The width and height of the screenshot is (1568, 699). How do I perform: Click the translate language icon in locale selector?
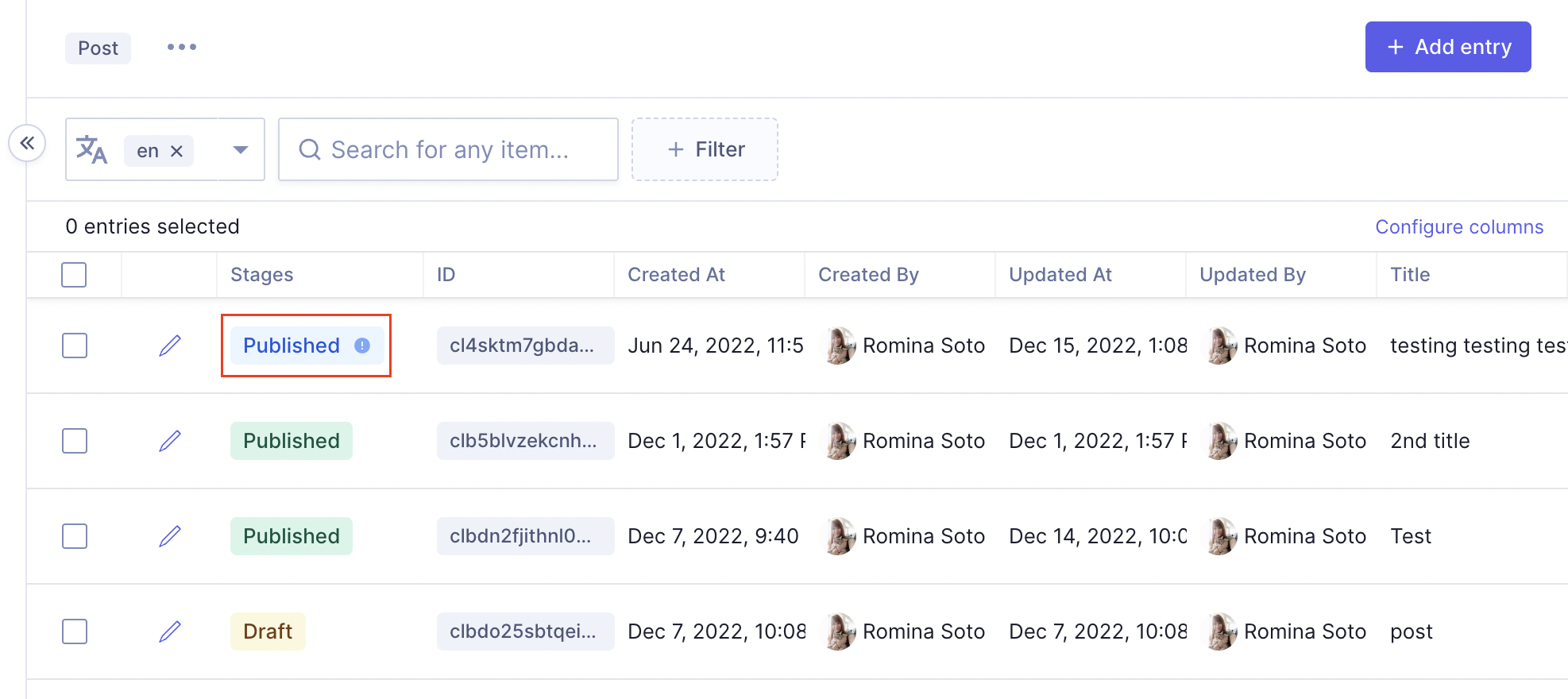coord(91,149)
